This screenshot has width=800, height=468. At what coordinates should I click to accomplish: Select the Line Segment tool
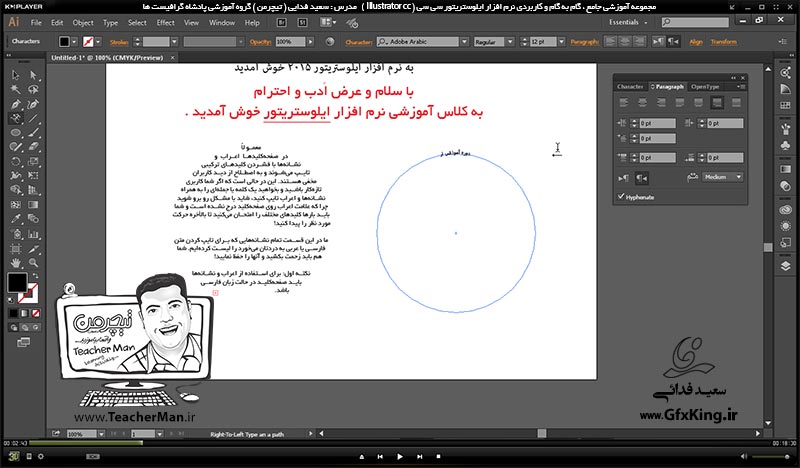(x=33, y=118)
